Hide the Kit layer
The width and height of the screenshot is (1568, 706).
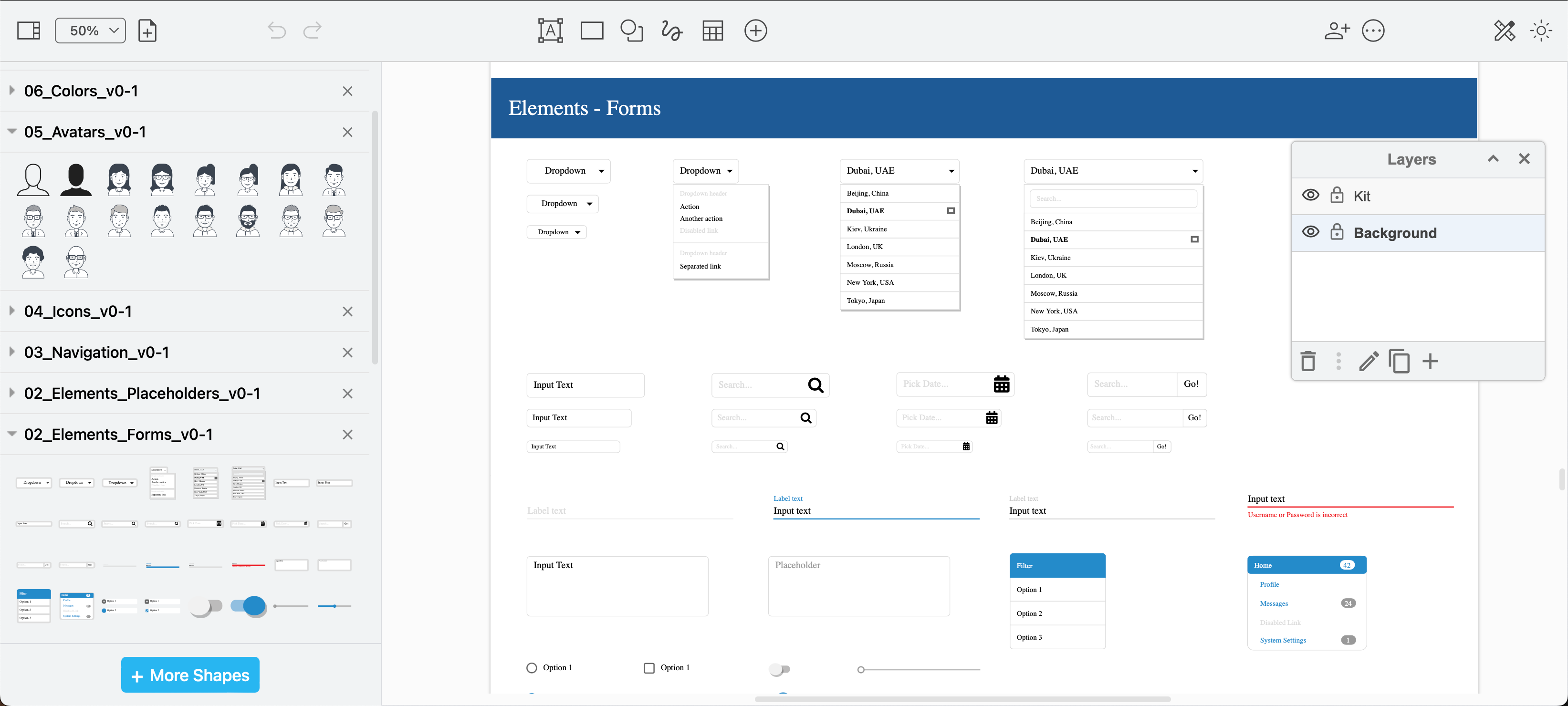(1310, 195)
